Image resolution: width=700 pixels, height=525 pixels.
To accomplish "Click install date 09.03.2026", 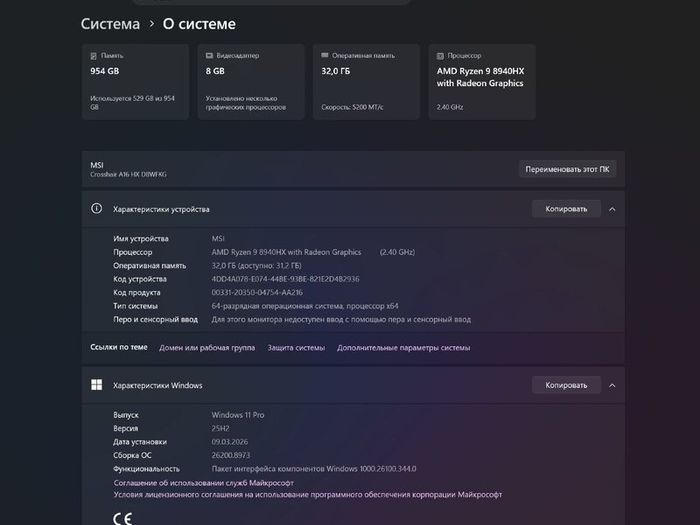I will point(229,442).
